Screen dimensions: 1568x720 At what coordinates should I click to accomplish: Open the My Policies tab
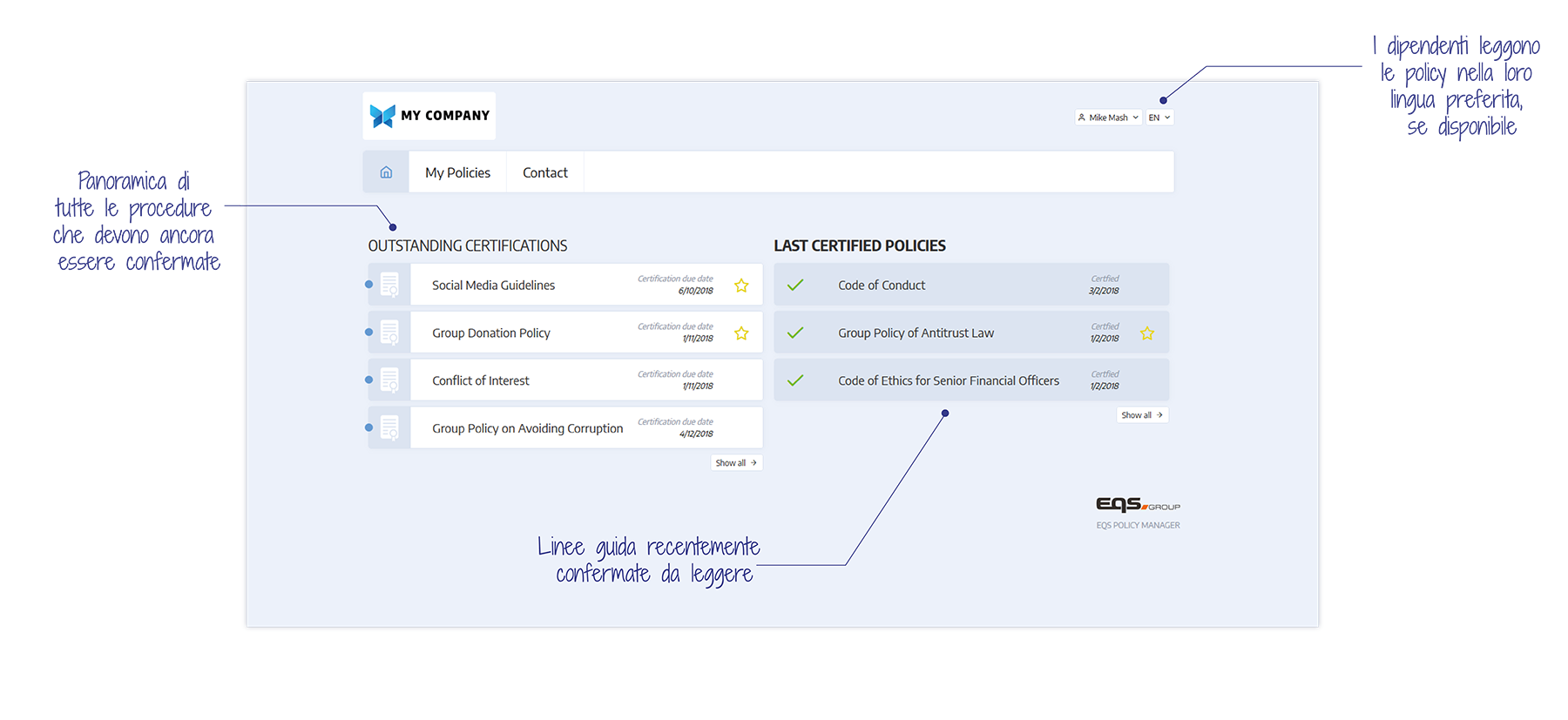point(457,172)
